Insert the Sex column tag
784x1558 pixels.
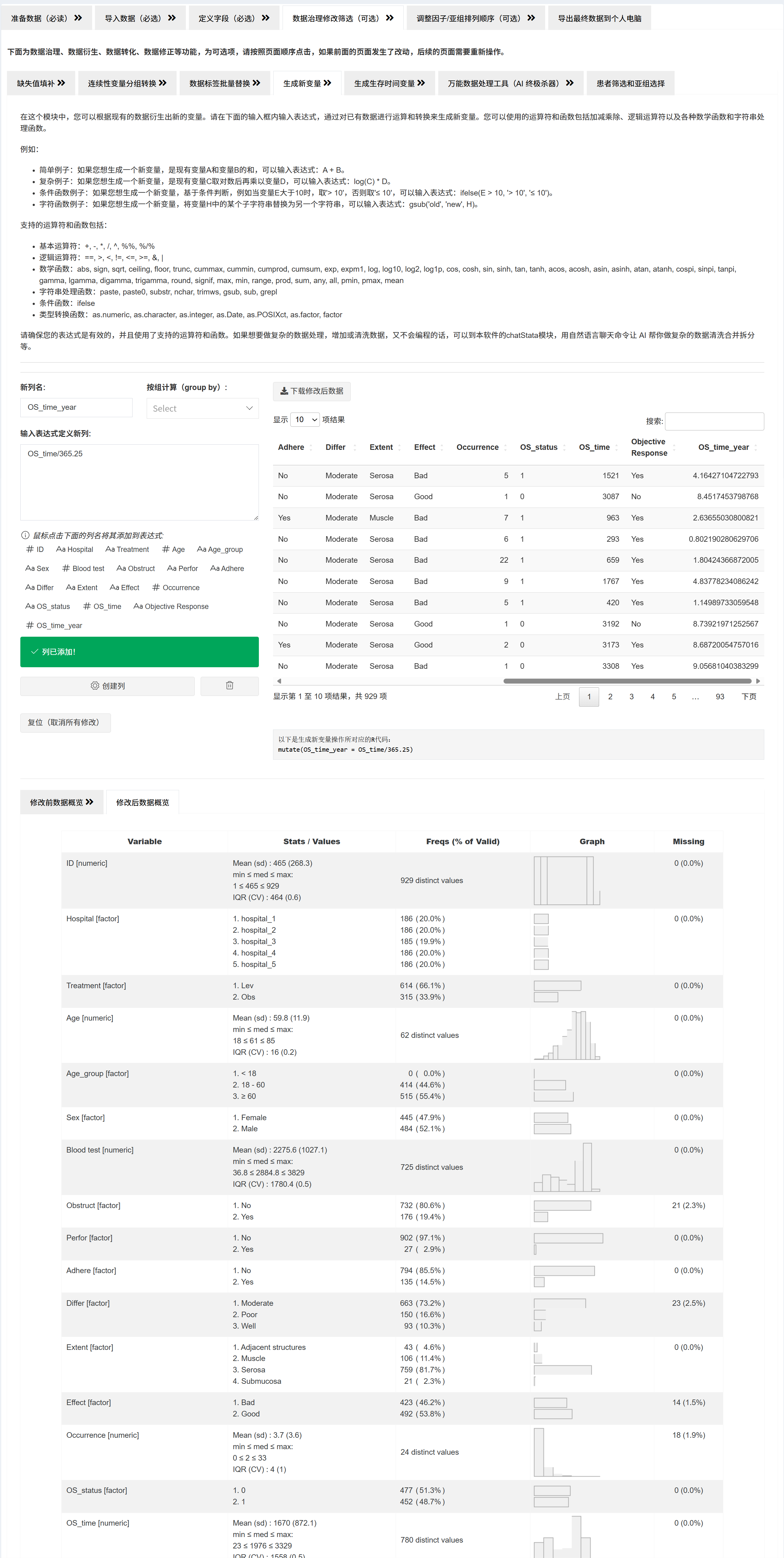37,569
